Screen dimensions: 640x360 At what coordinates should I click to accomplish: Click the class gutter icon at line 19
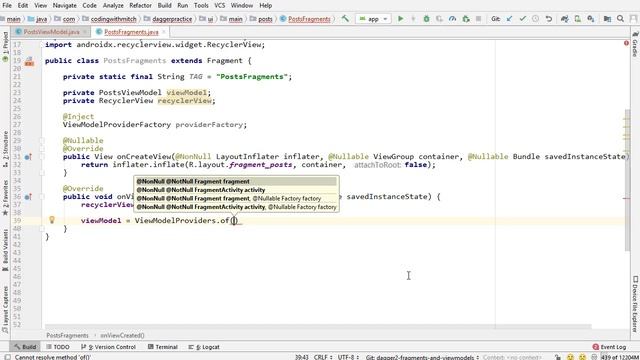[29, 61]
